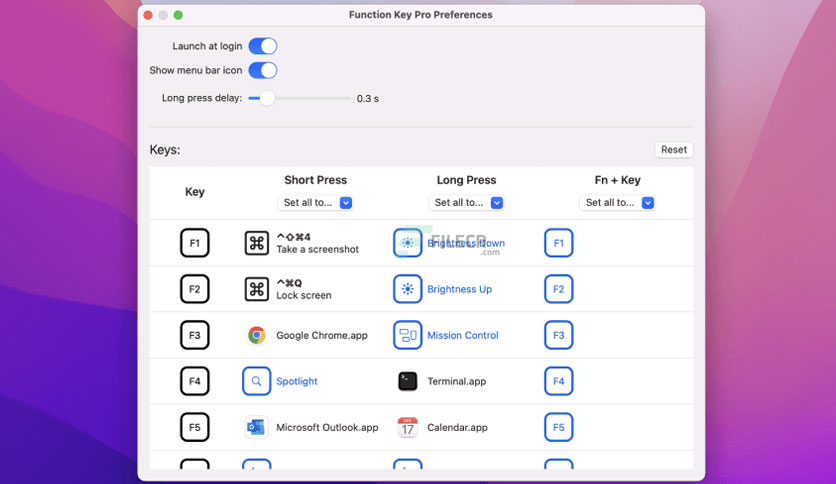The image size is (836, 484).
Task: Click the Microsoft Outlook.app icon in F5 row
Action: coord(256,427)
